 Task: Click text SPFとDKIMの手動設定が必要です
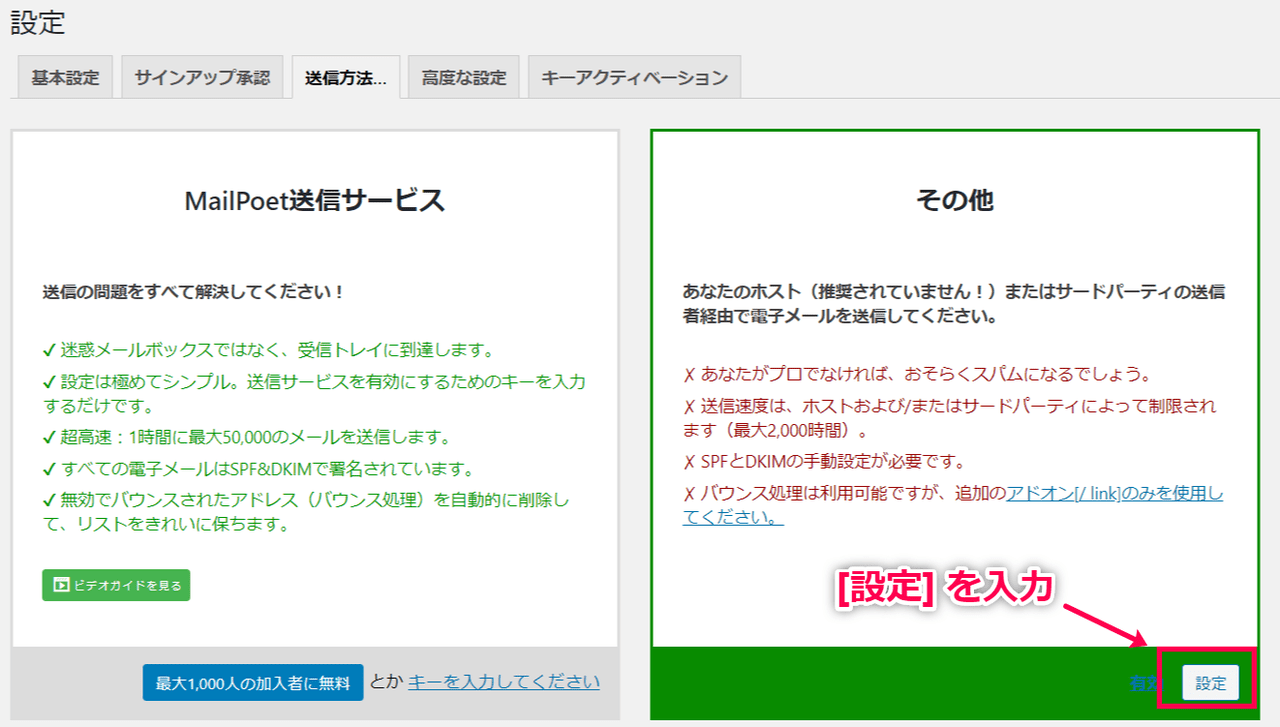tap(824, 462)
